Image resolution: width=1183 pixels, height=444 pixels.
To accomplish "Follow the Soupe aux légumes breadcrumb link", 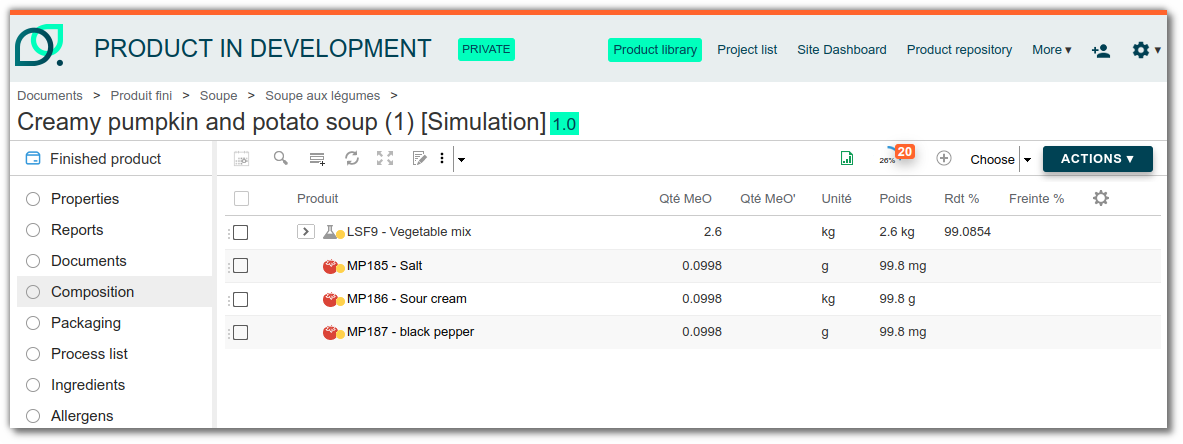I will point(323,96).
